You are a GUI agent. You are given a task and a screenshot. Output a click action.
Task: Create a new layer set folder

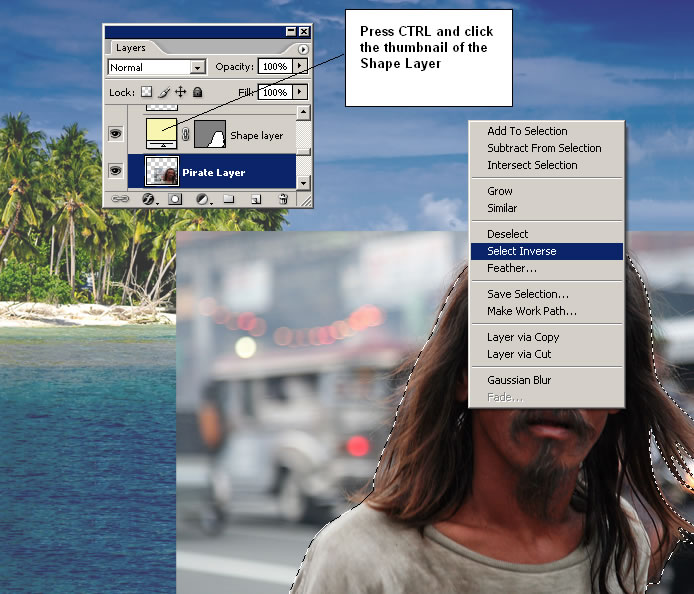click(229, 199)
